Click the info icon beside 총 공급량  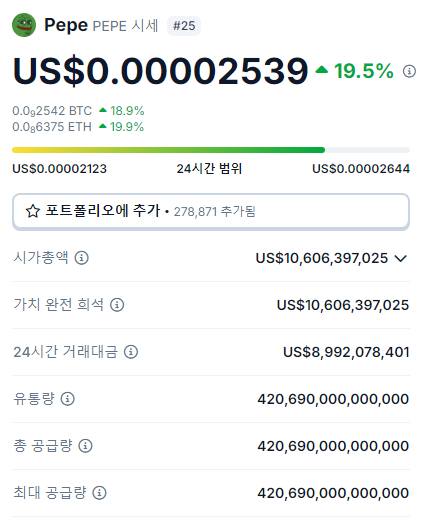[x=85, y=446]
